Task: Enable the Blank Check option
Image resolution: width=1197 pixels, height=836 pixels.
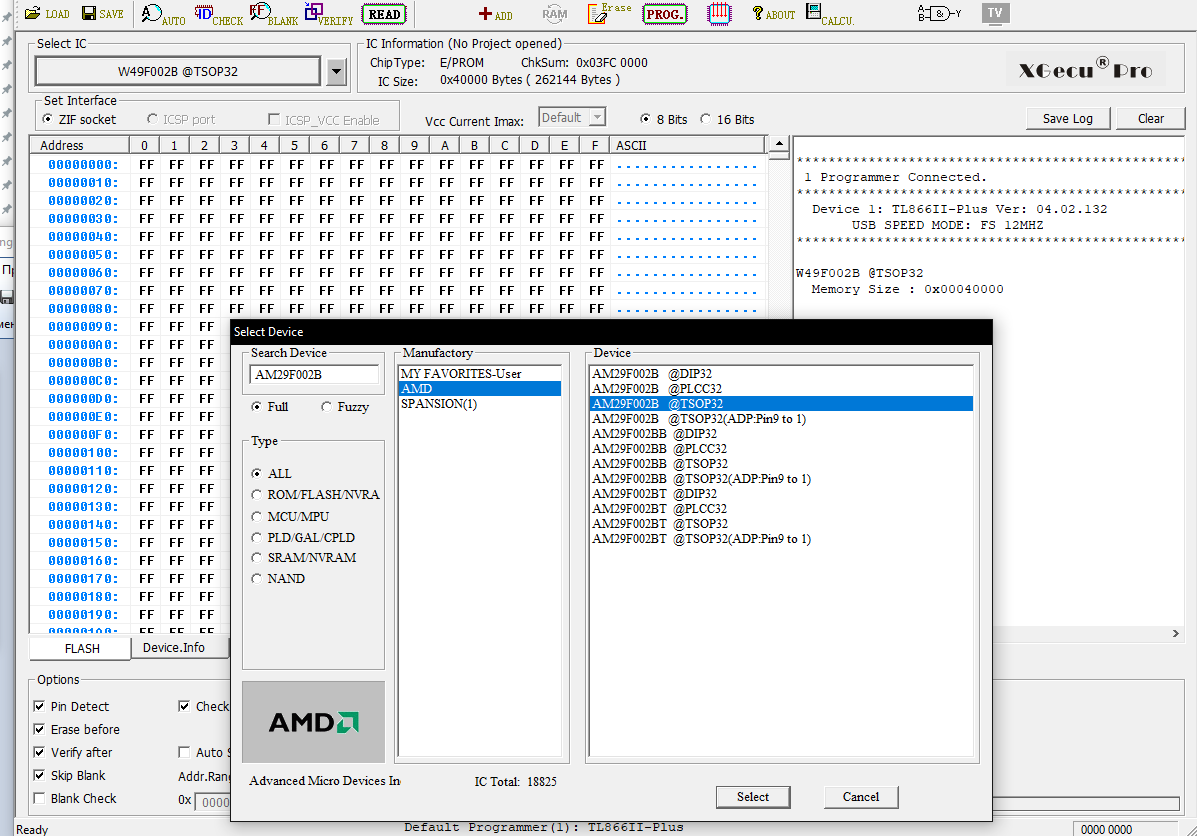Action: 76,798
